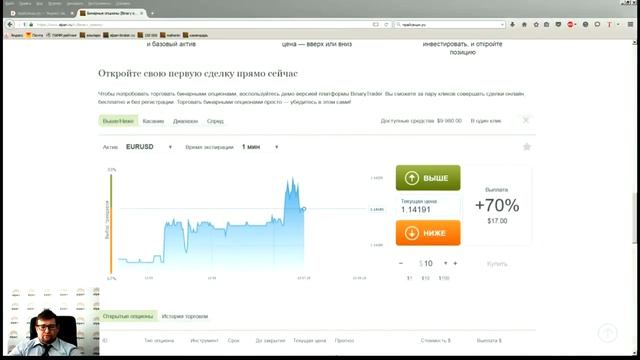The height and width of the screenshot is (360, 640).
Task: Close the active binary options tab
Action: pos(142,13)
